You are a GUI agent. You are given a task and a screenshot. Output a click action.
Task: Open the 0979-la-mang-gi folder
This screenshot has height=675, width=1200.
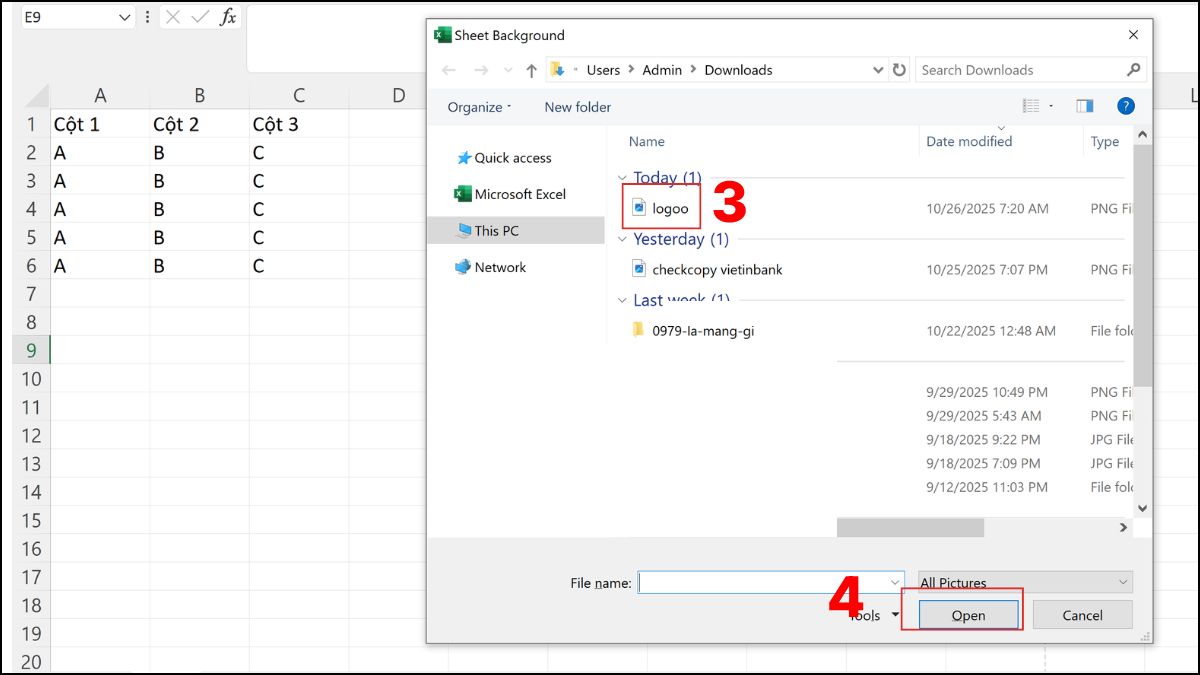(x=702, y=330)
